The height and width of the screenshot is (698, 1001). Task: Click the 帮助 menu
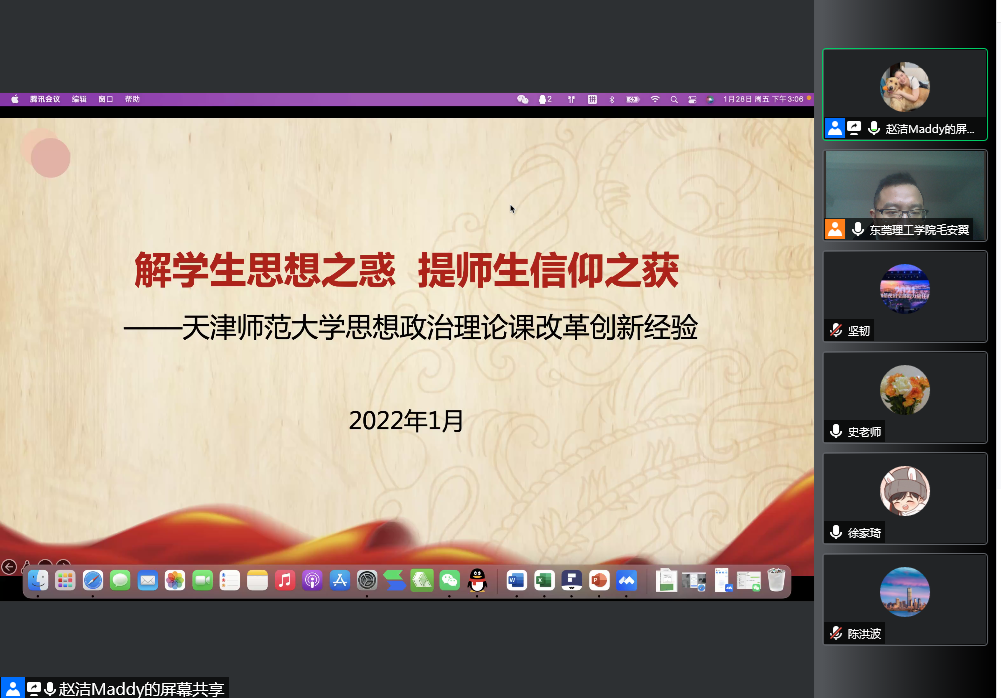click(x=132, y=99)
